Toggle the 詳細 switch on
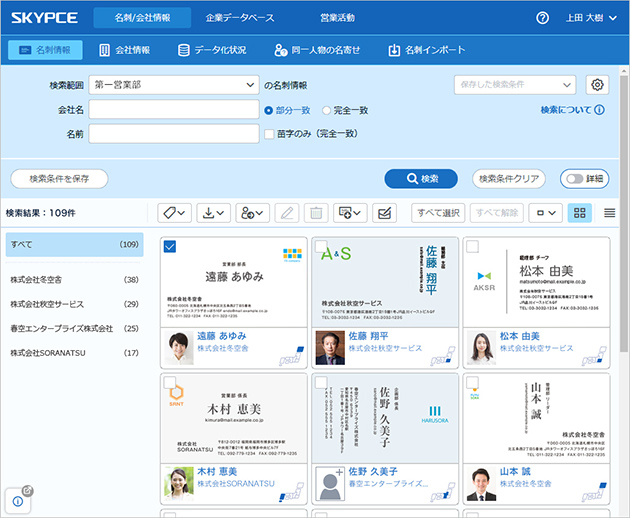630x518 pixels. click(x=584, y=178)
